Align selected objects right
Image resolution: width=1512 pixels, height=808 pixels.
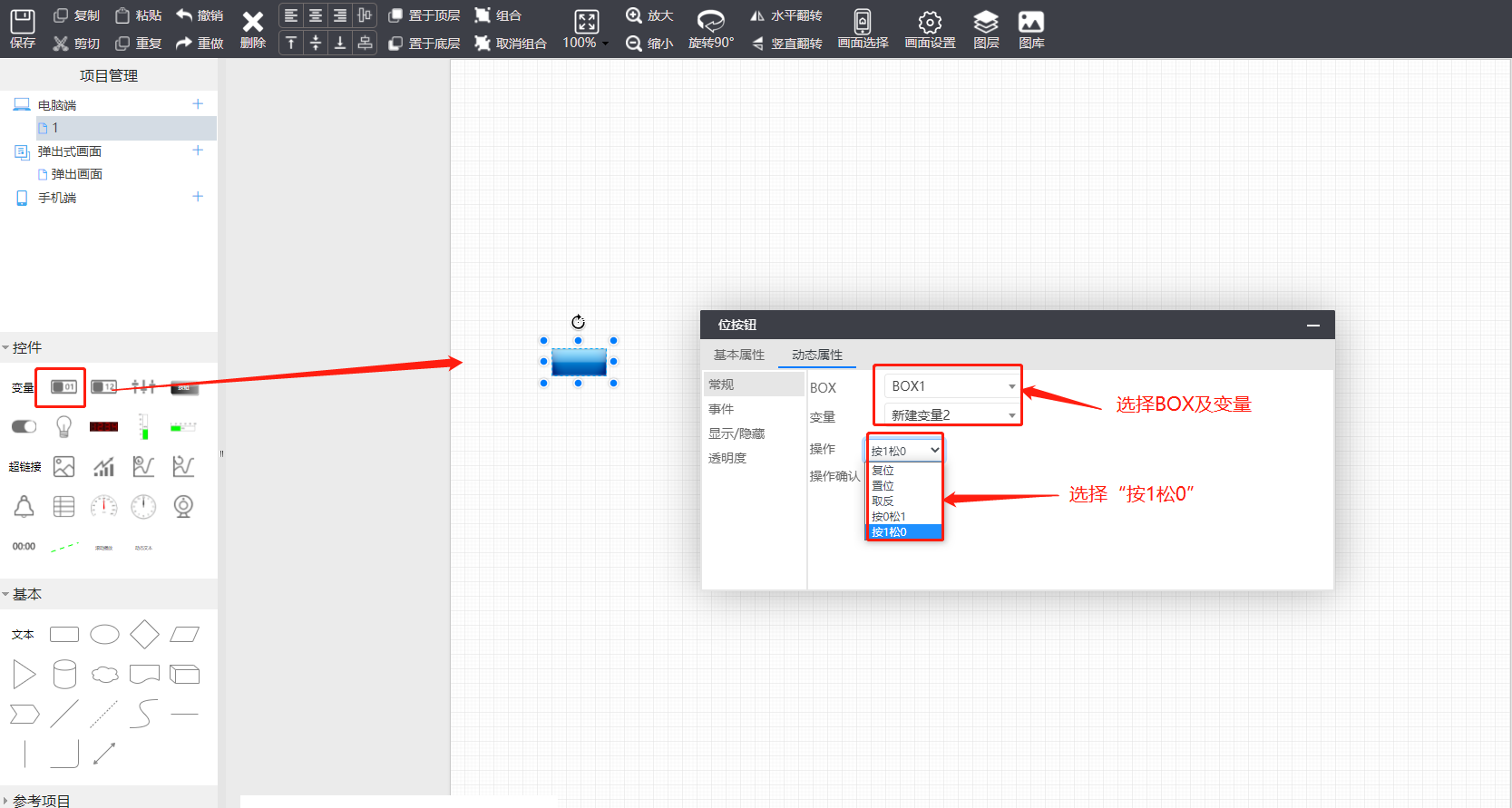tap(340, 15)
